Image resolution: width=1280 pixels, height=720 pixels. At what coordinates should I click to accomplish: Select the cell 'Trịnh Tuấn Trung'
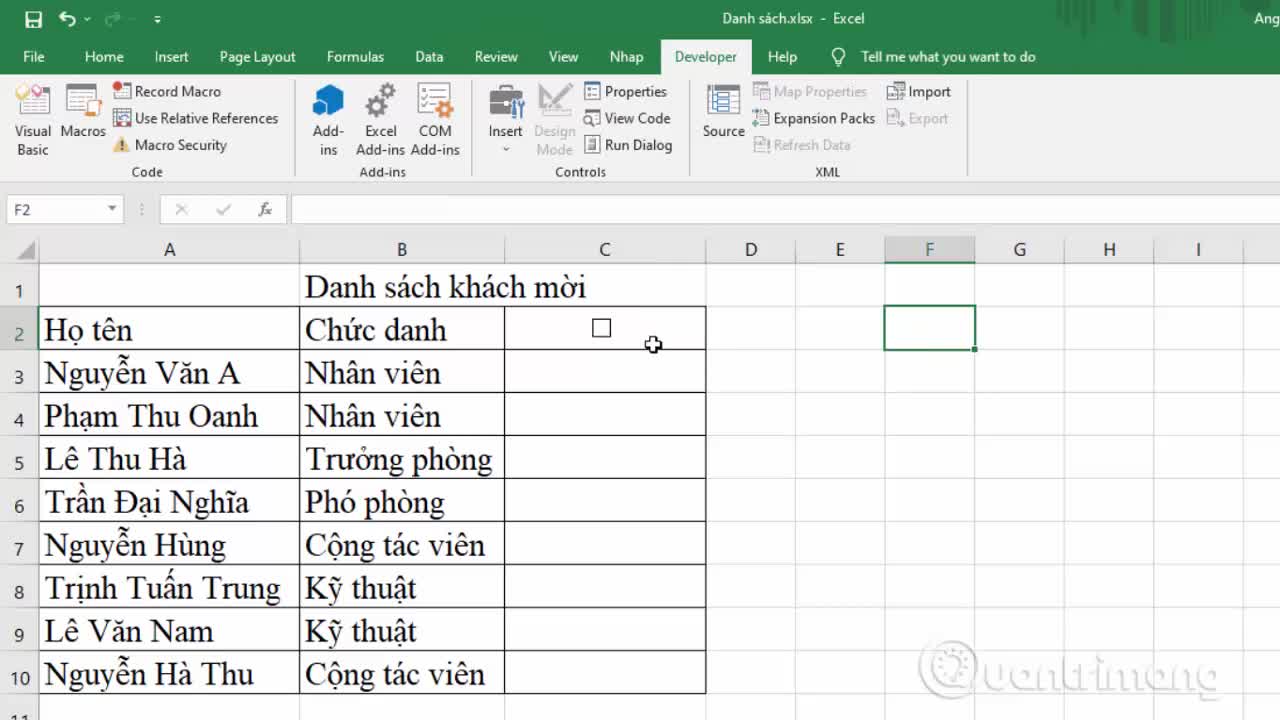click(169, 587)
